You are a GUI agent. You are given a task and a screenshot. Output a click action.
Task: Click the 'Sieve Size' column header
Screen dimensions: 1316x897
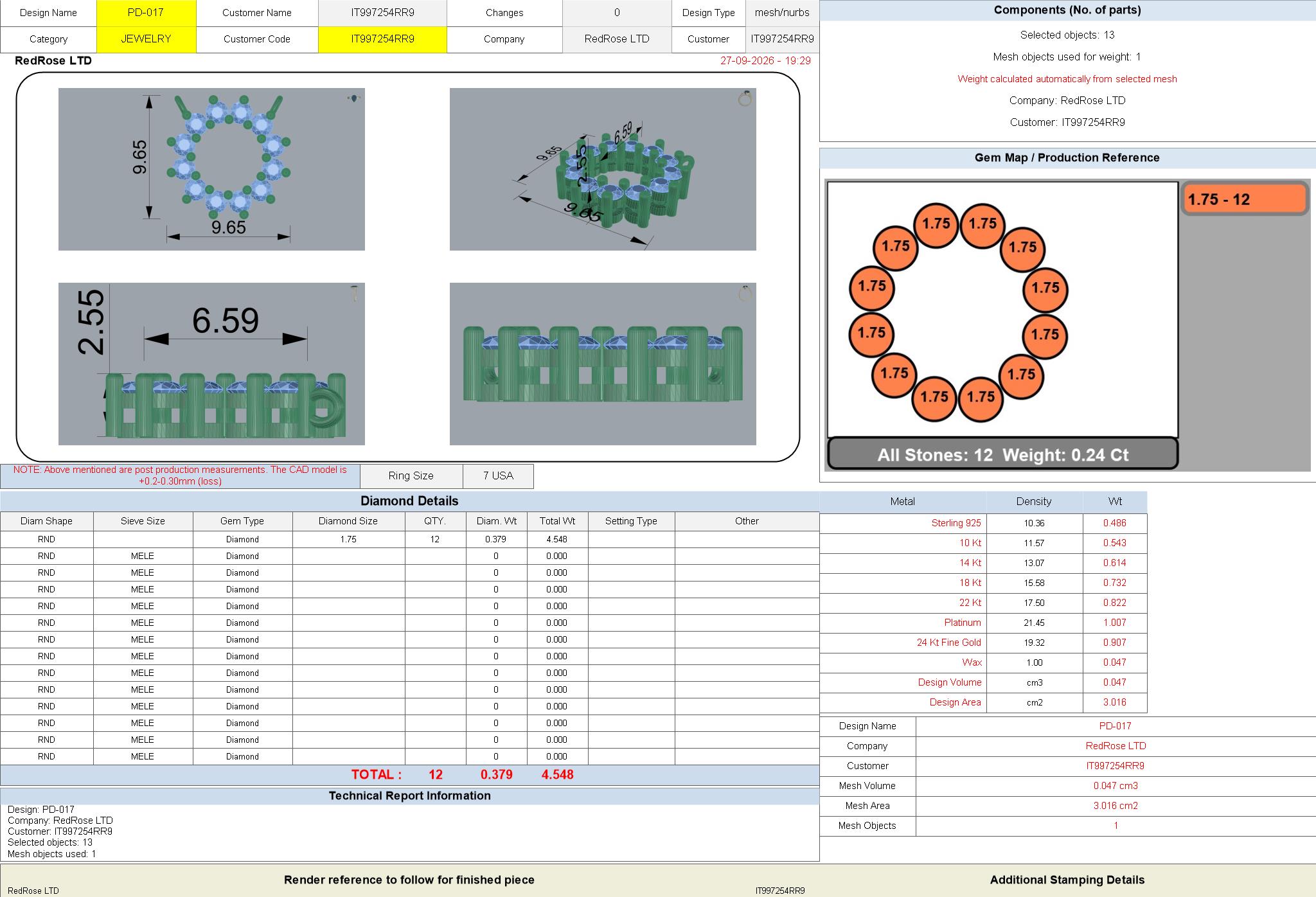click(143, 521)
